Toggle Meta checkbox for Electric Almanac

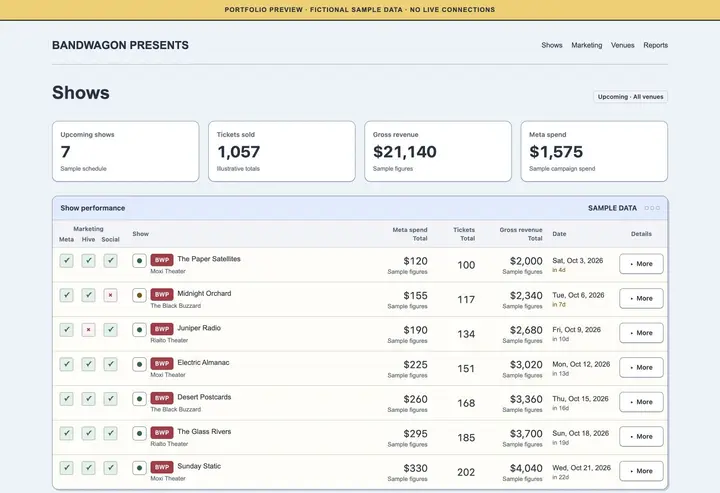[x=67, y=364]
